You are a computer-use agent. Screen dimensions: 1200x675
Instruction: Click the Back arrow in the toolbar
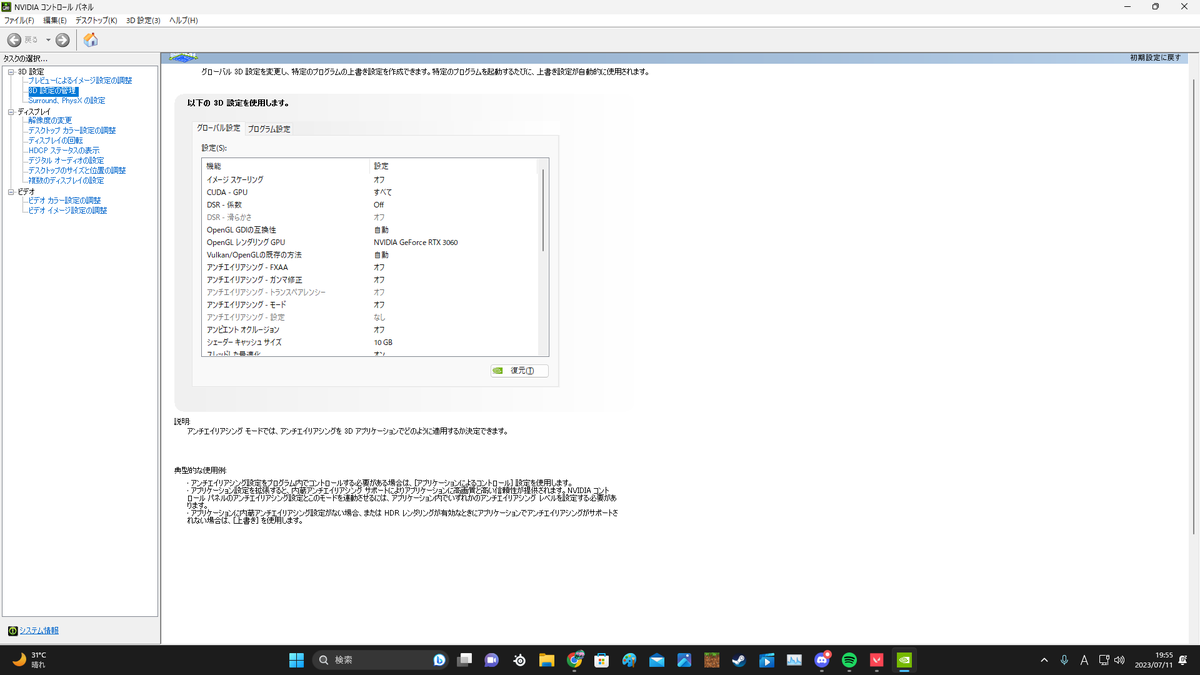(x=14, y=40)
